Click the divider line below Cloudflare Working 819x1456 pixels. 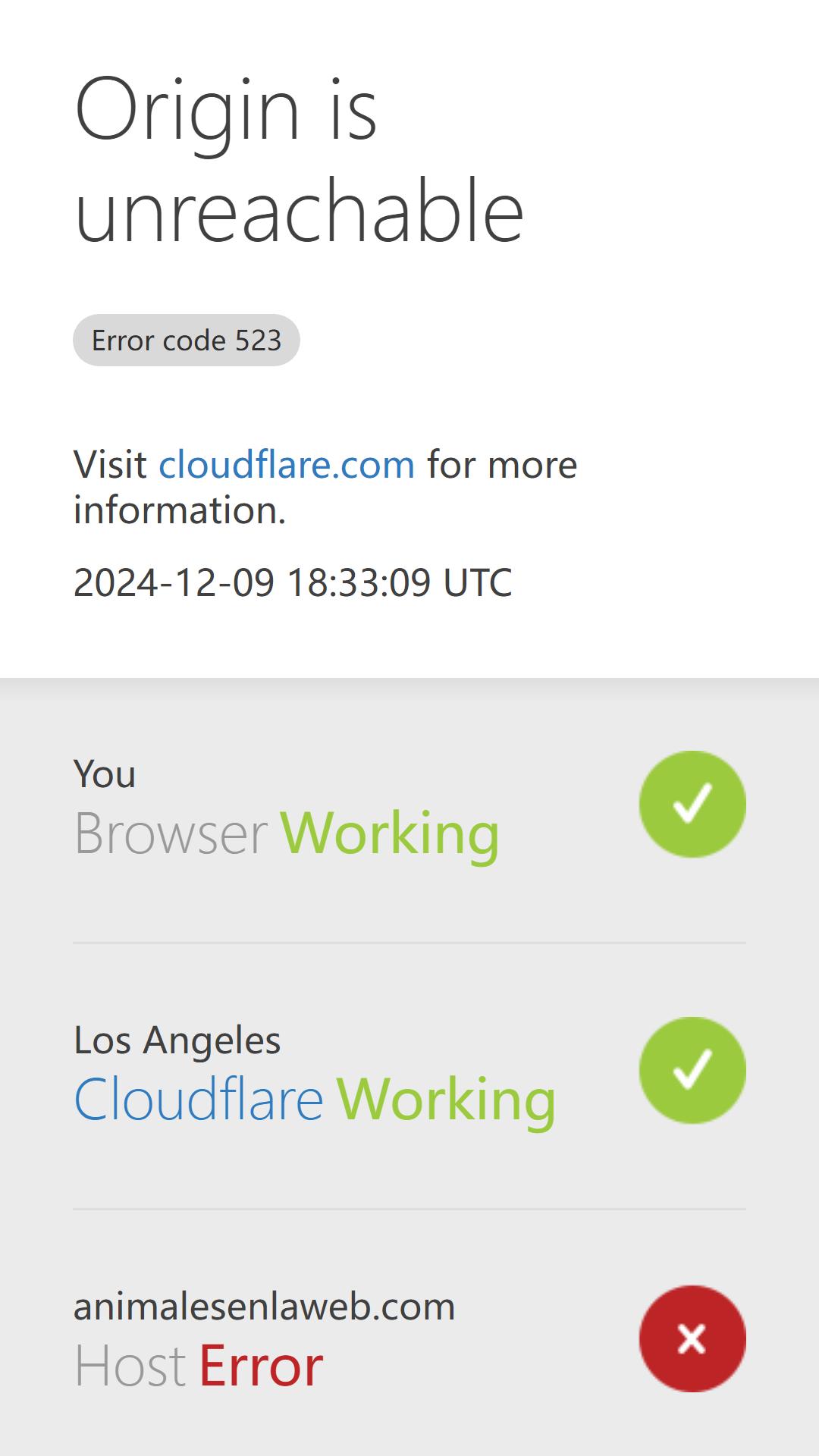coord(409,1209)
